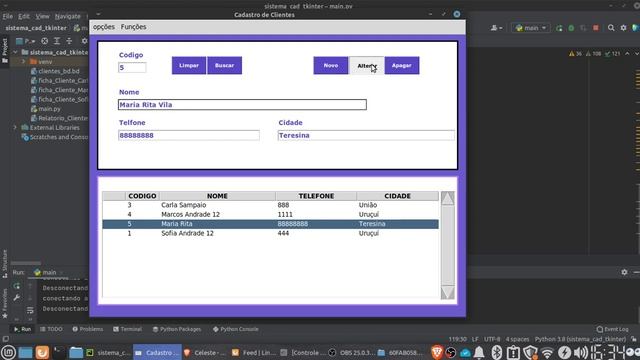
Task: Click the rerun icon in PyCharm toolbar
Action: [559, 28]
